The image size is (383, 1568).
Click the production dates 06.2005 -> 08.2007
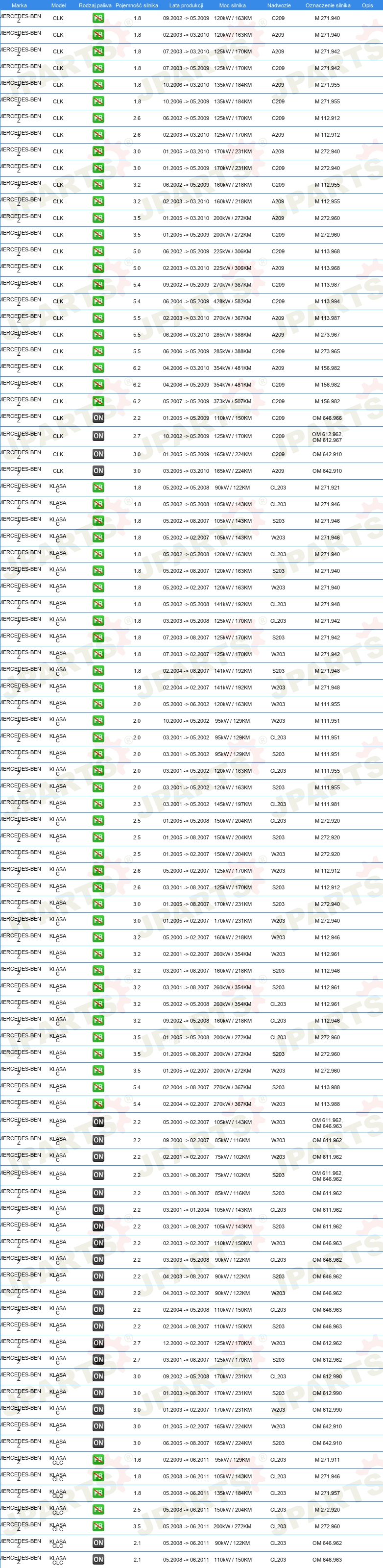tap(186, 1443)
